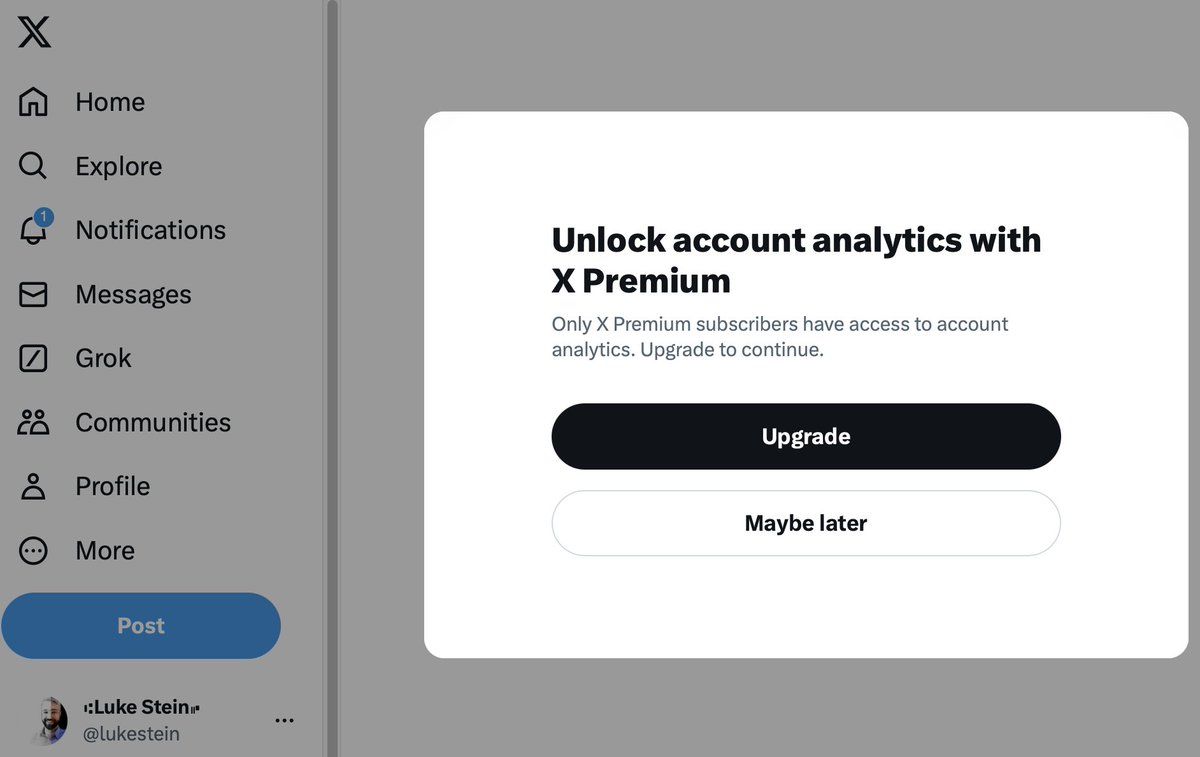This screenshot has width=1200, height=757.
Task: Expand account menu with three dots
Action: tap(284, 720)
